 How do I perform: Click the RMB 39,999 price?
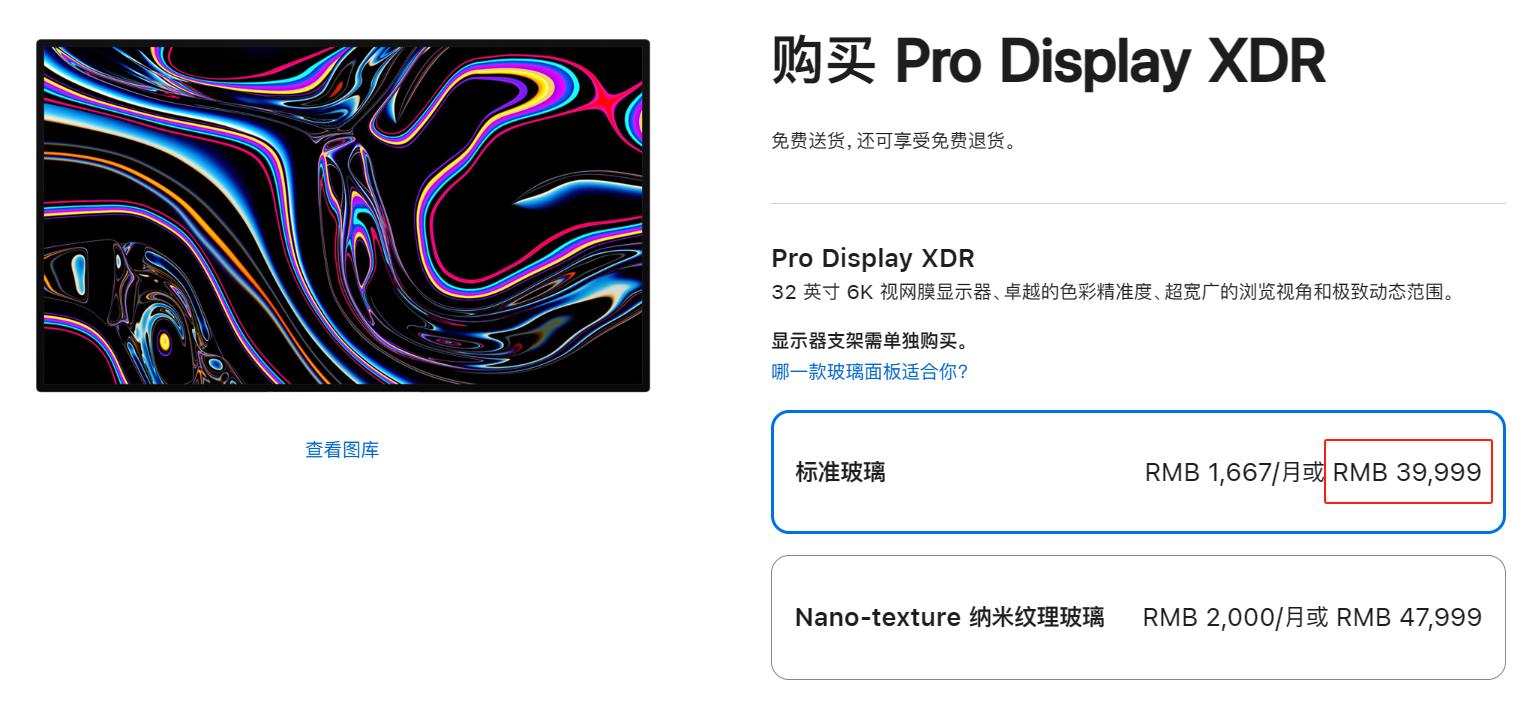click(1407, 472)
